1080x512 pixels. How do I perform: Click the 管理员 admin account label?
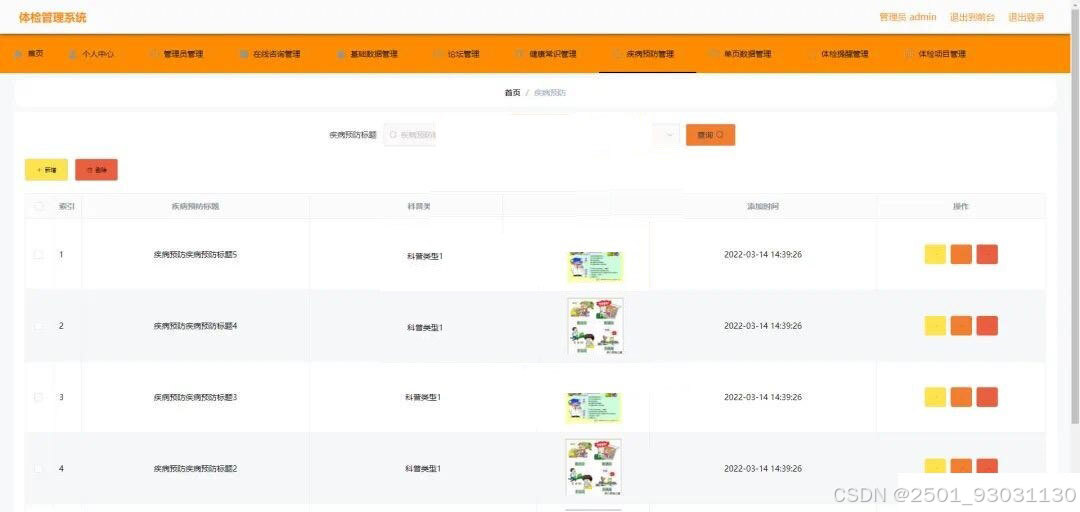tap(908, 17)
